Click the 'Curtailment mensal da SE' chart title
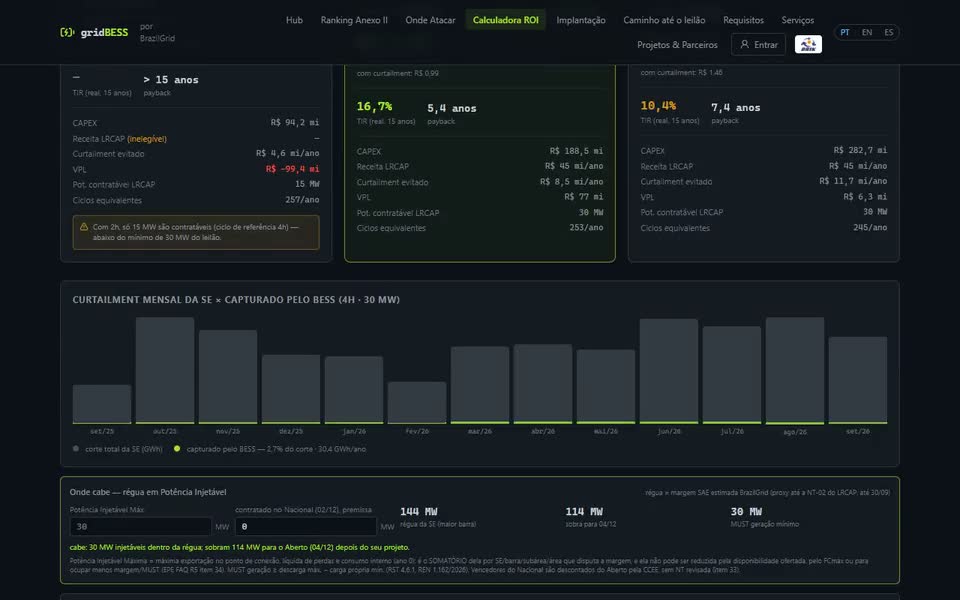 [236, 299]
